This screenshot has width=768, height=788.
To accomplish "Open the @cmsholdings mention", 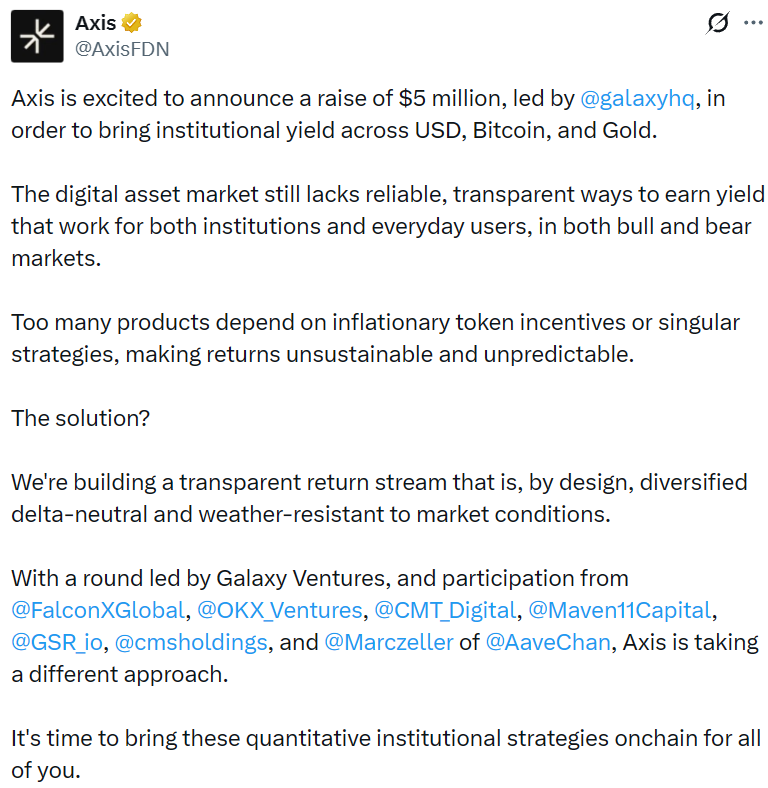I will pyautogui.click(x=191, y=642).
